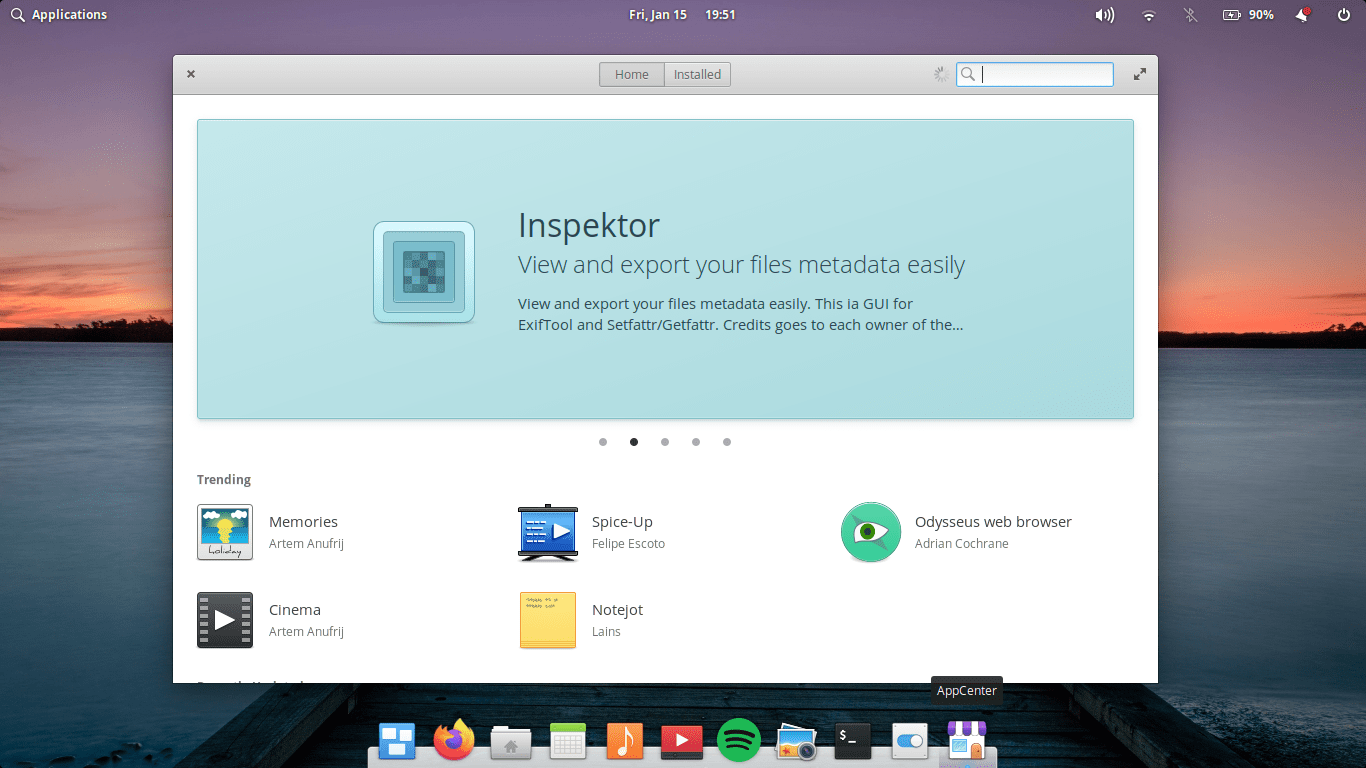1366x768 pixels.
Task: Close the AppCenter window
Action: coord(191,74)
